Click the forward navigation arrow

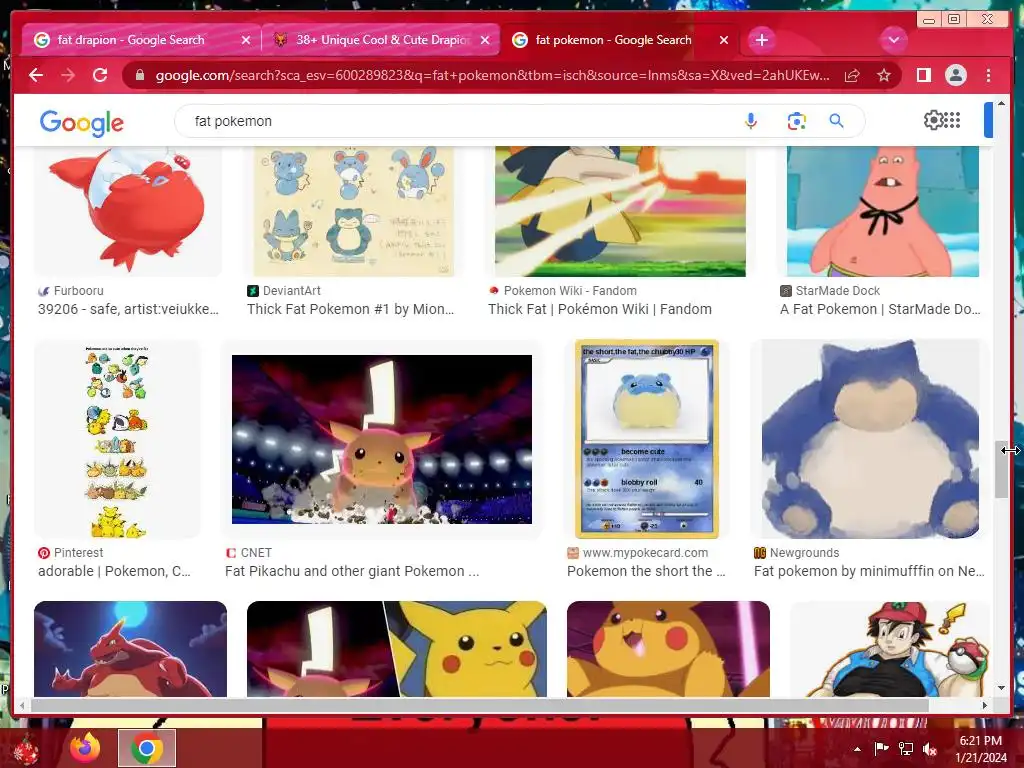pyautogui.click(x=68, y=75)
